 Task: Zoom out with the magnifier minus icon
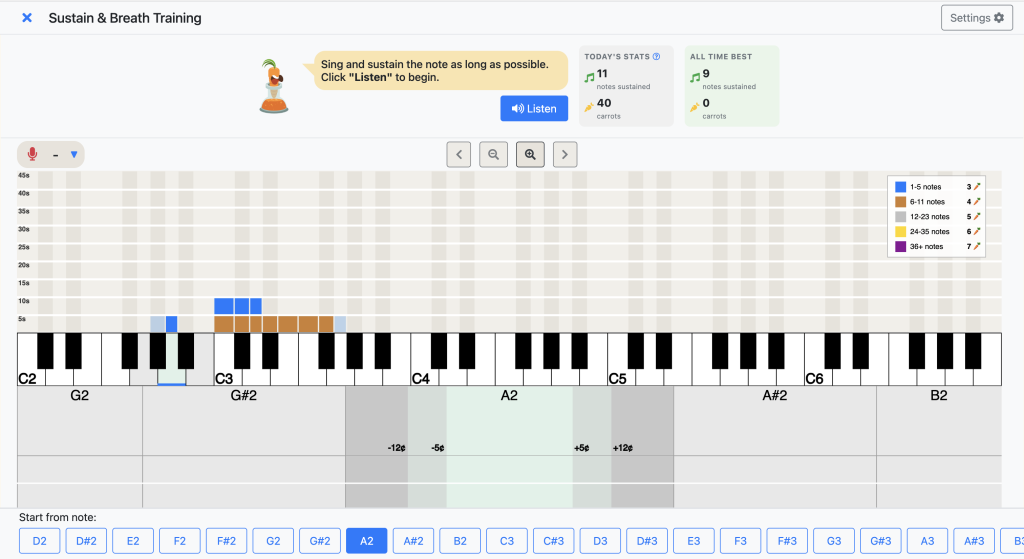pyautogui.click(x=493, y=155)
